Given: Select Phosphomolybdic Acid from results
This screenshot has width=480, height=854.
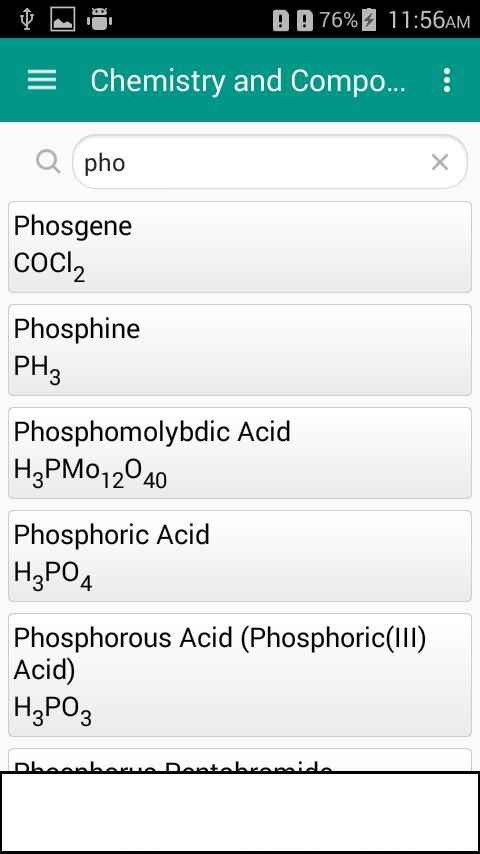Looking at the screenshot, I should (240, 453).
